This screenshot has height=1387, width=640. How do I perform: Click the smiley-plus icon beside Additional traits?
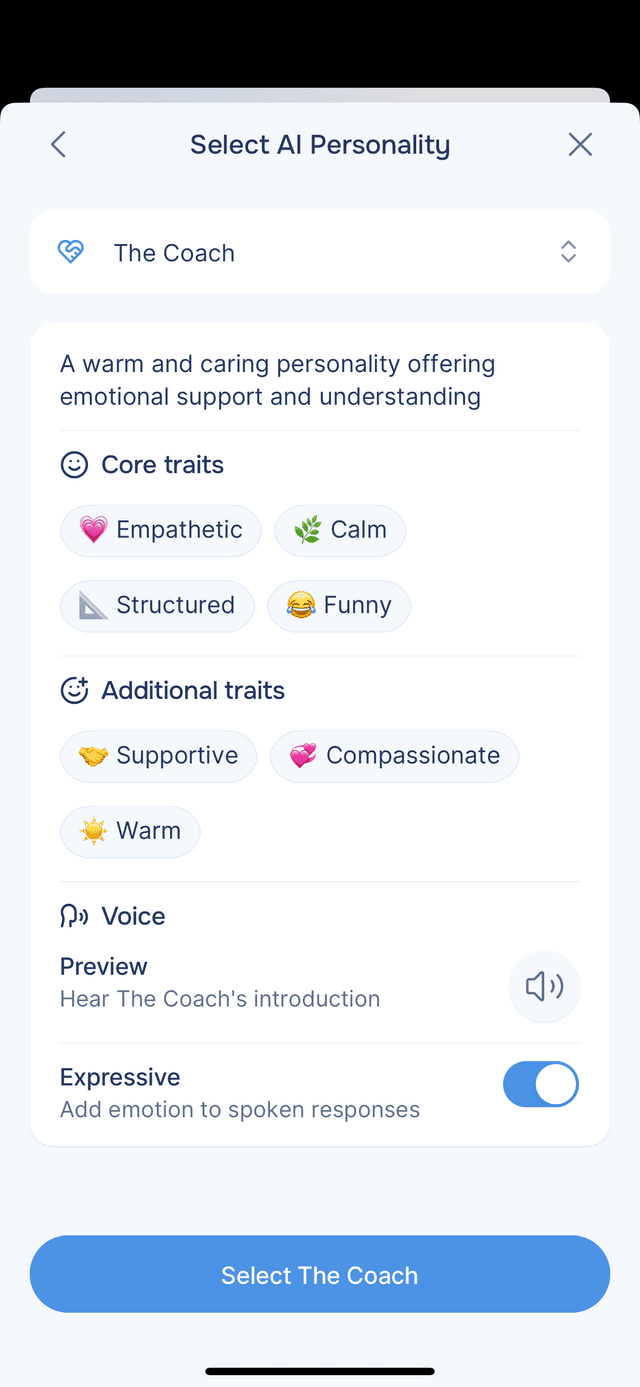73,690
